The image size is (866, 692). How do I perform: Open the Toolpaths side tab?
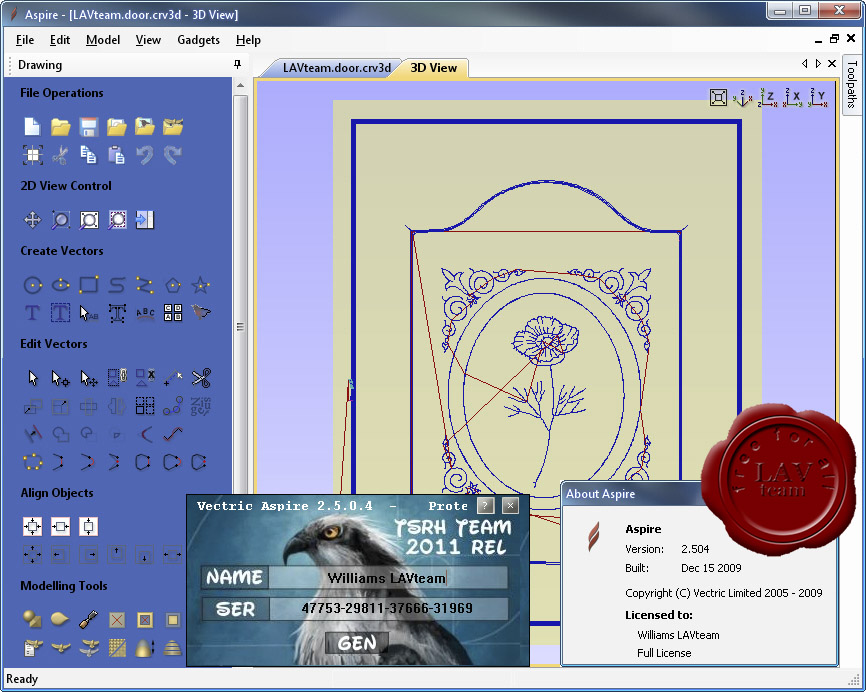852,84
